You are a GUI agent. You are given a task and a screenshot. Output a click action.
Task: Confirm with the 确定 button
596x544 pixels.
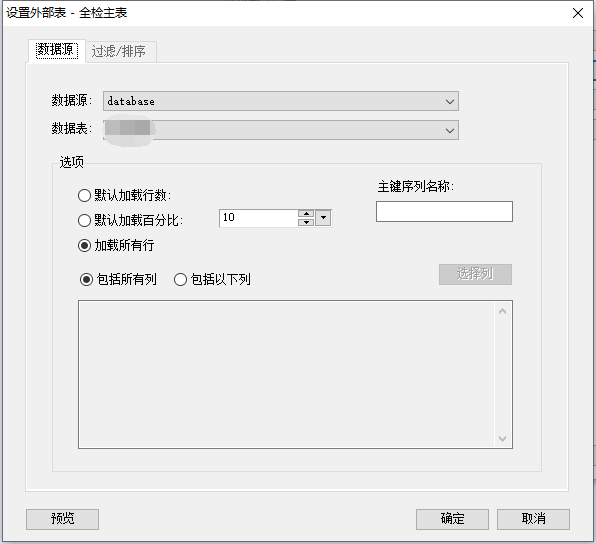(x=452, y=519)
